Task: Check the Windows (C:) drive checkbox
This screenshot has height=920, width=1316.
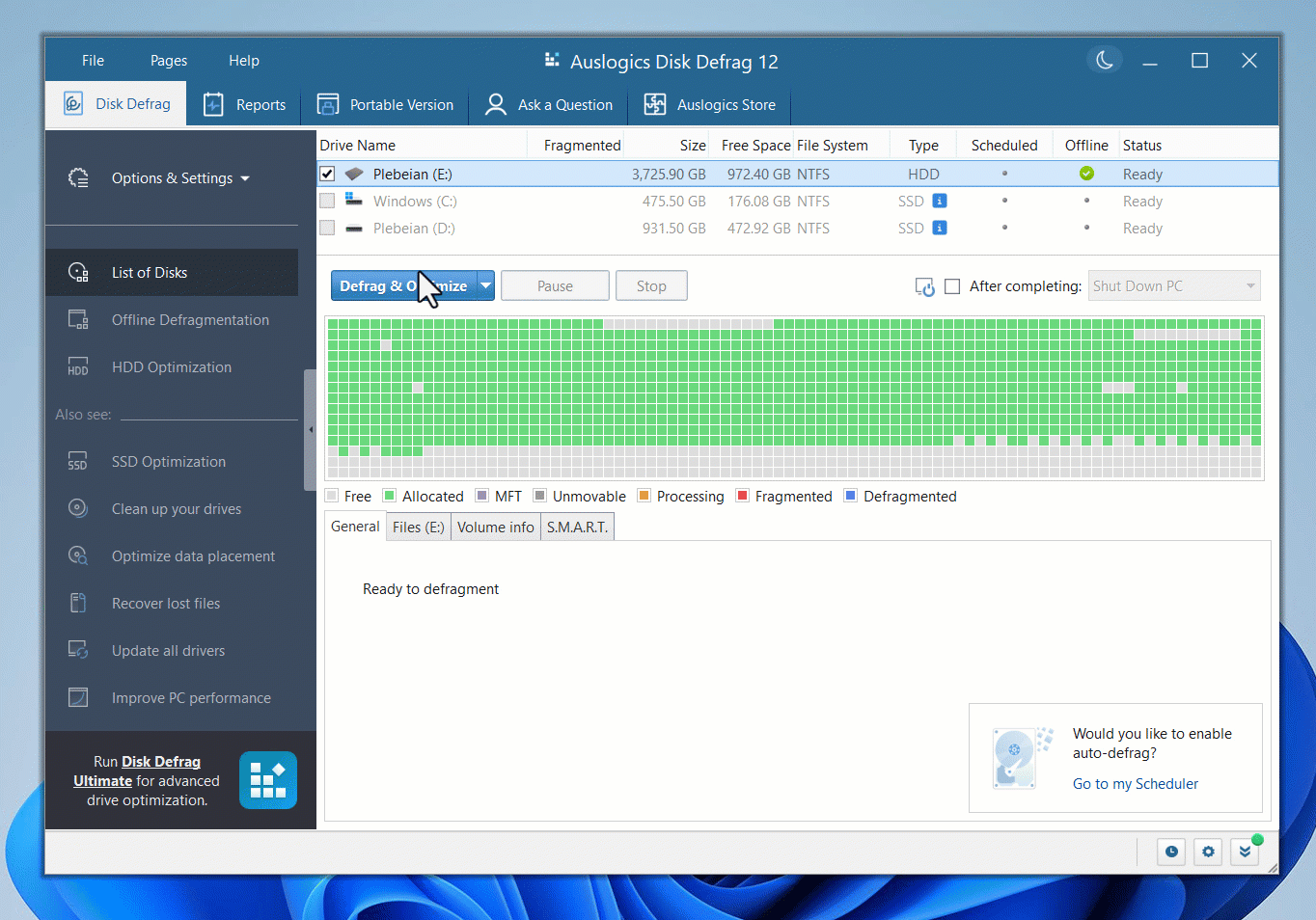Action: pos(327,202)
